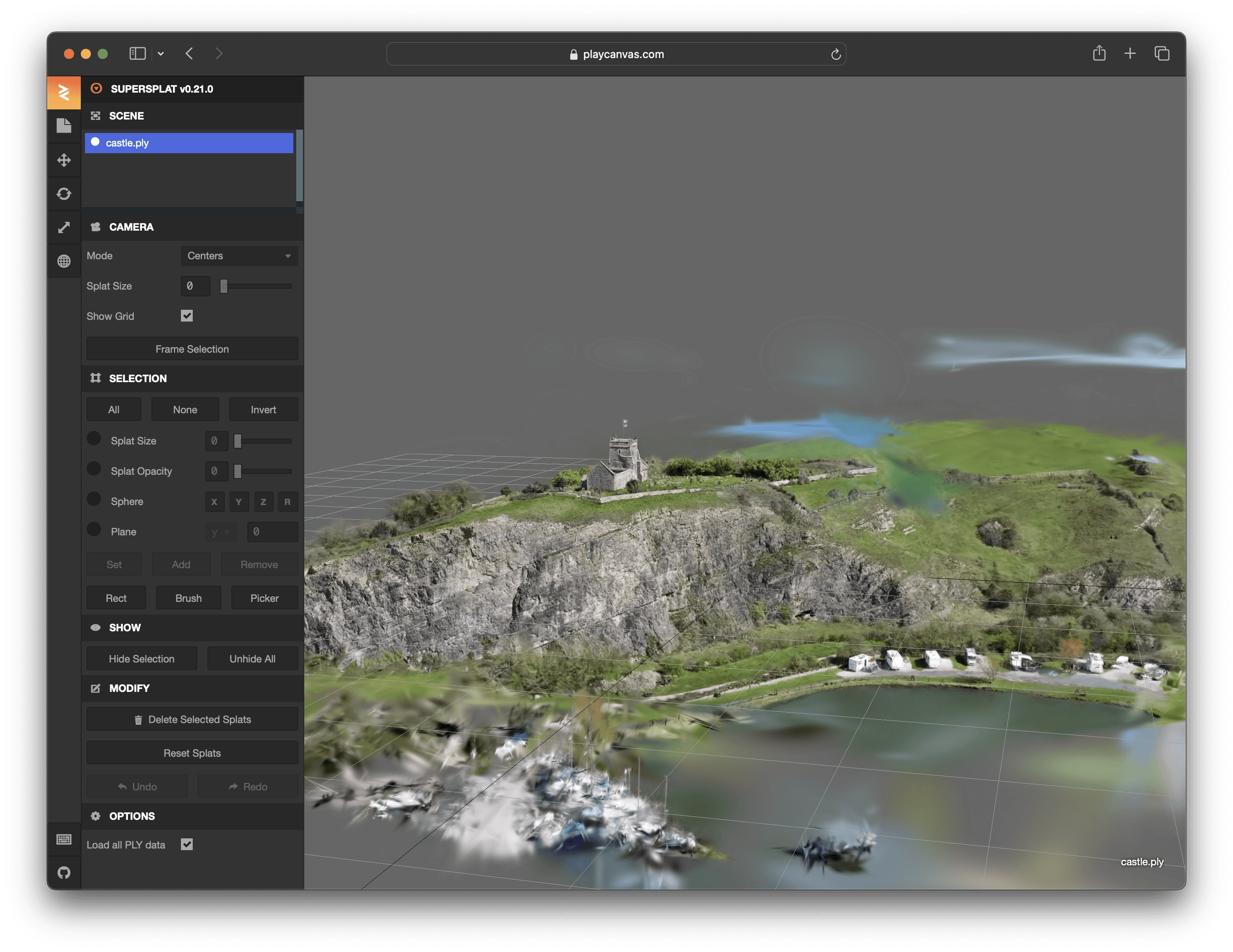
Task: Select the Sphere radio button
Action: (x=94, y=499)
